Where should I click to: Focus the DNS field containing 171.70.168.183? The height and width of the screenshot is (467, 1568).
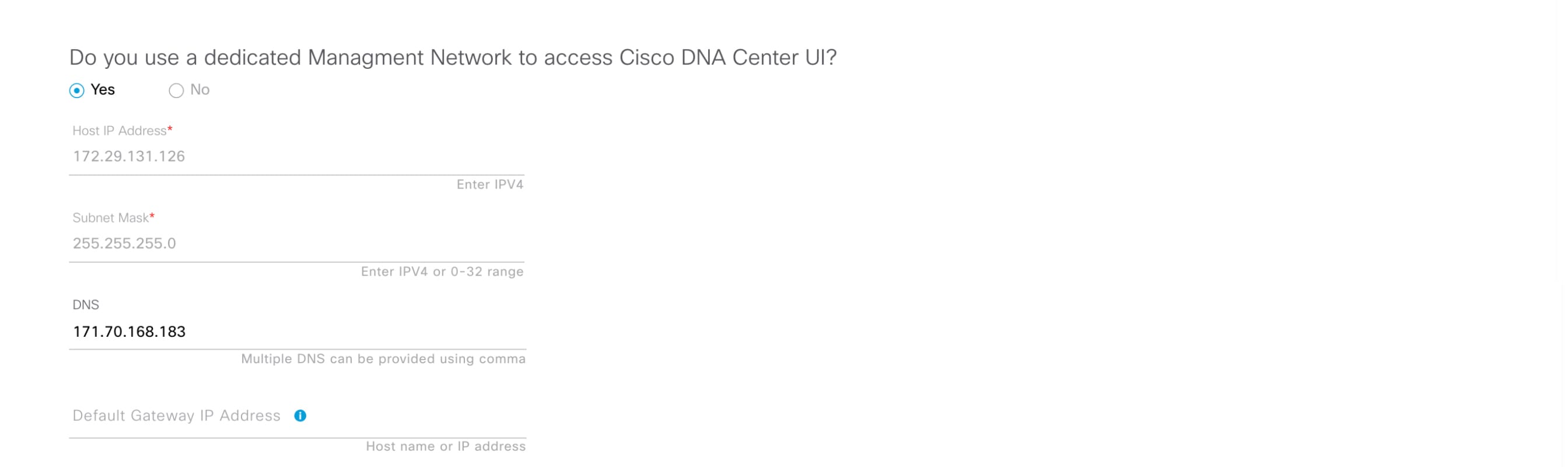click(x=296, y=332)
